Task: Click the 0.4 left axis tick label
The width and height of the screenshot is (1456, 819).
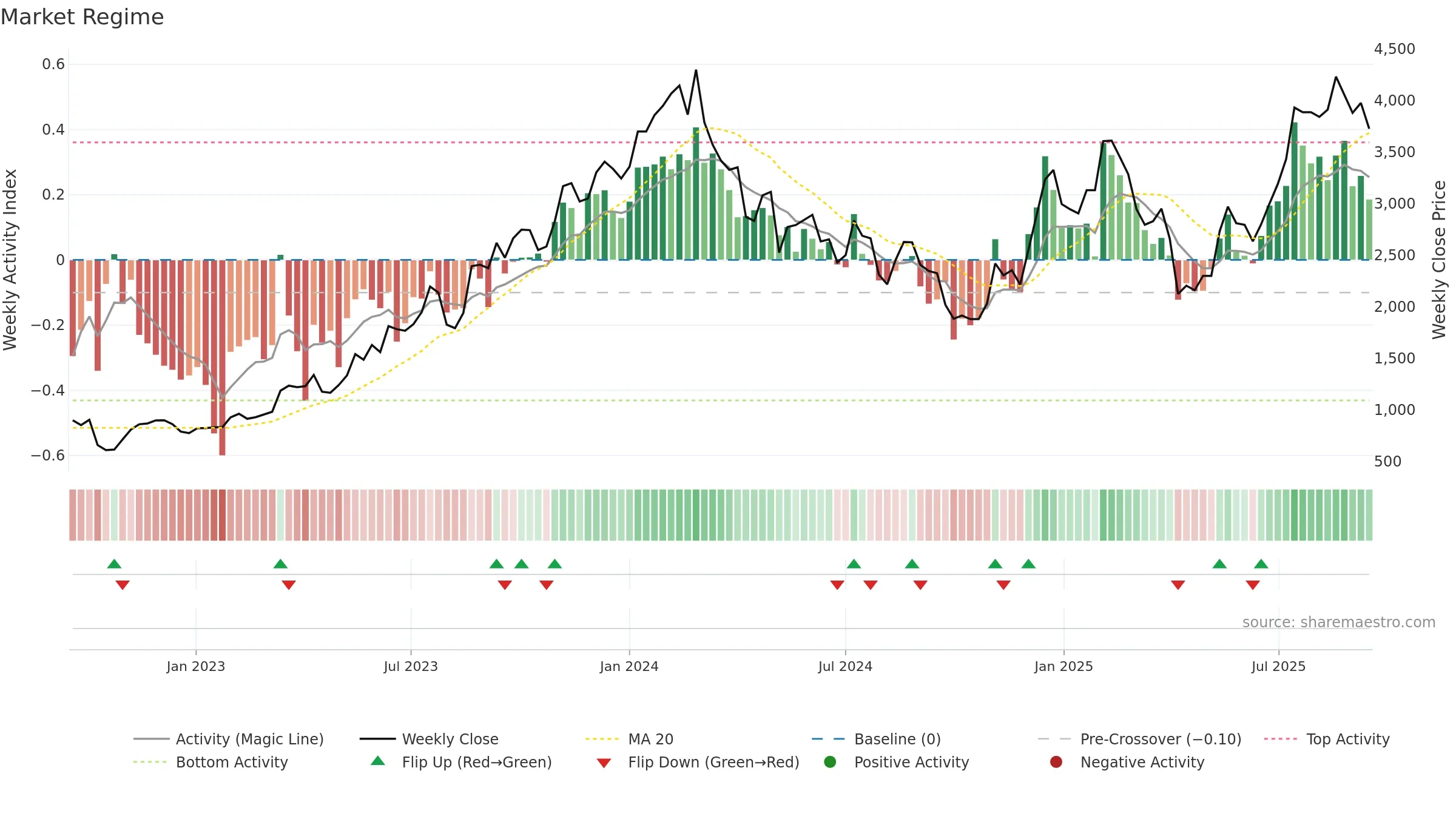Action: coord(53,129)
